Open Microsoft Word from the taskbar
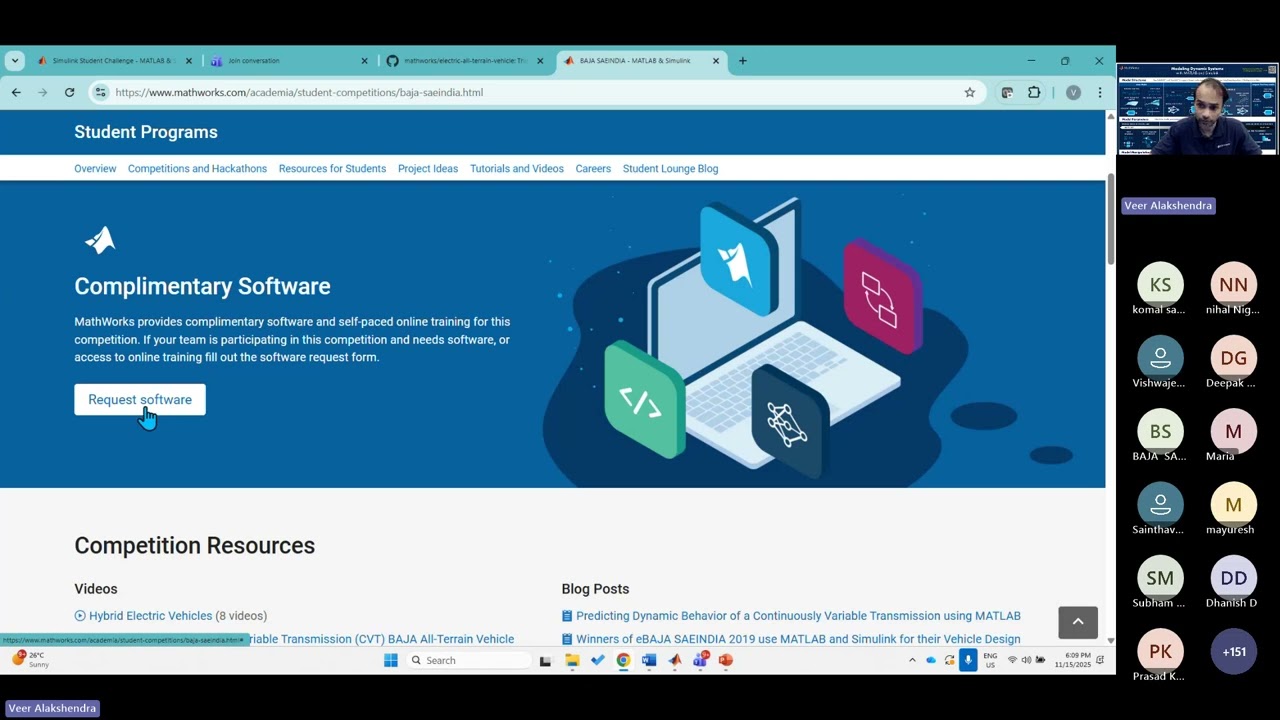Screen dimensions: 1280x720 (x=649, y=660)
